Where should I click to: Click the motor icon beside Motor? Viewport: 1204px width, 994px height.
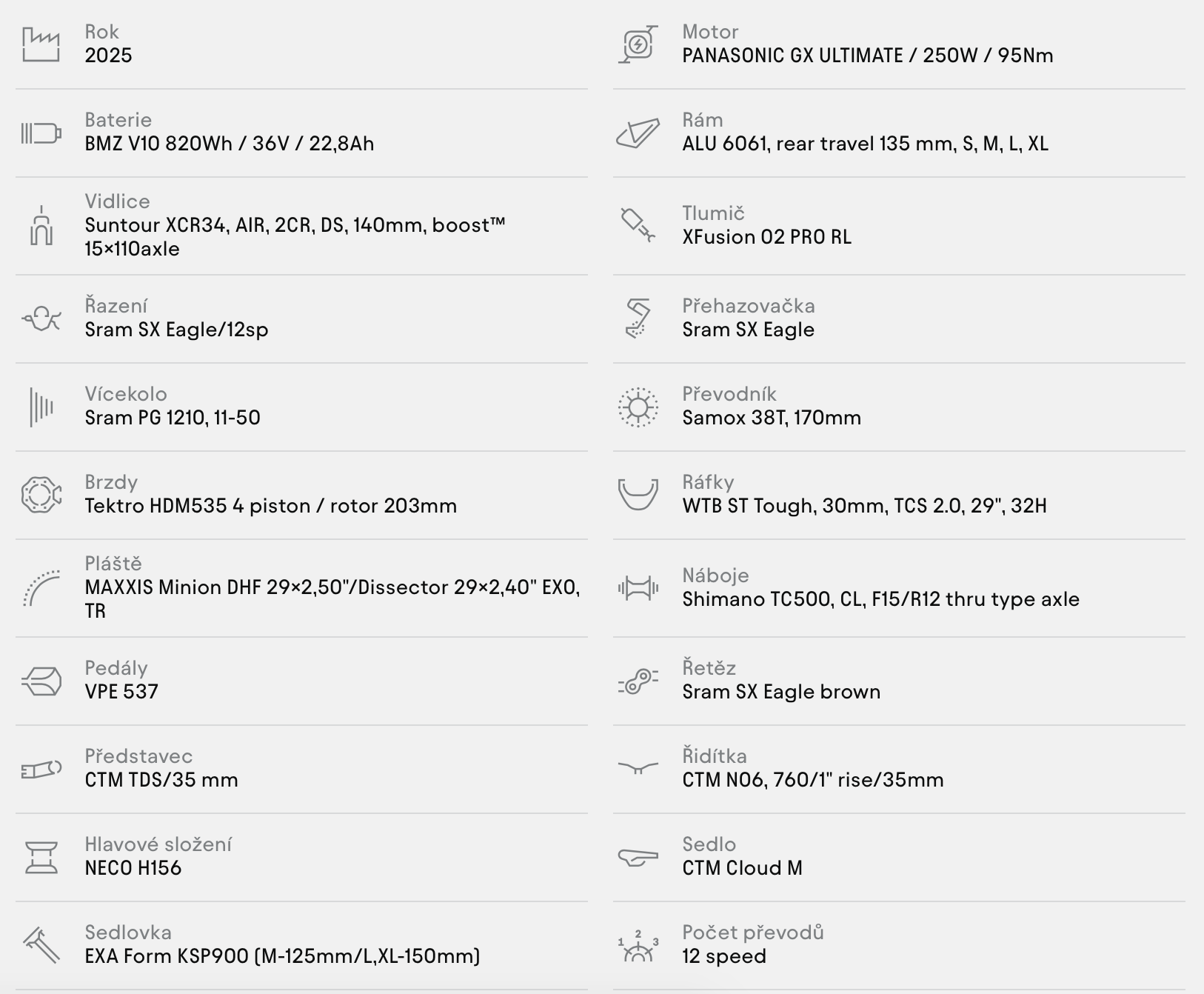click(638, 44)
